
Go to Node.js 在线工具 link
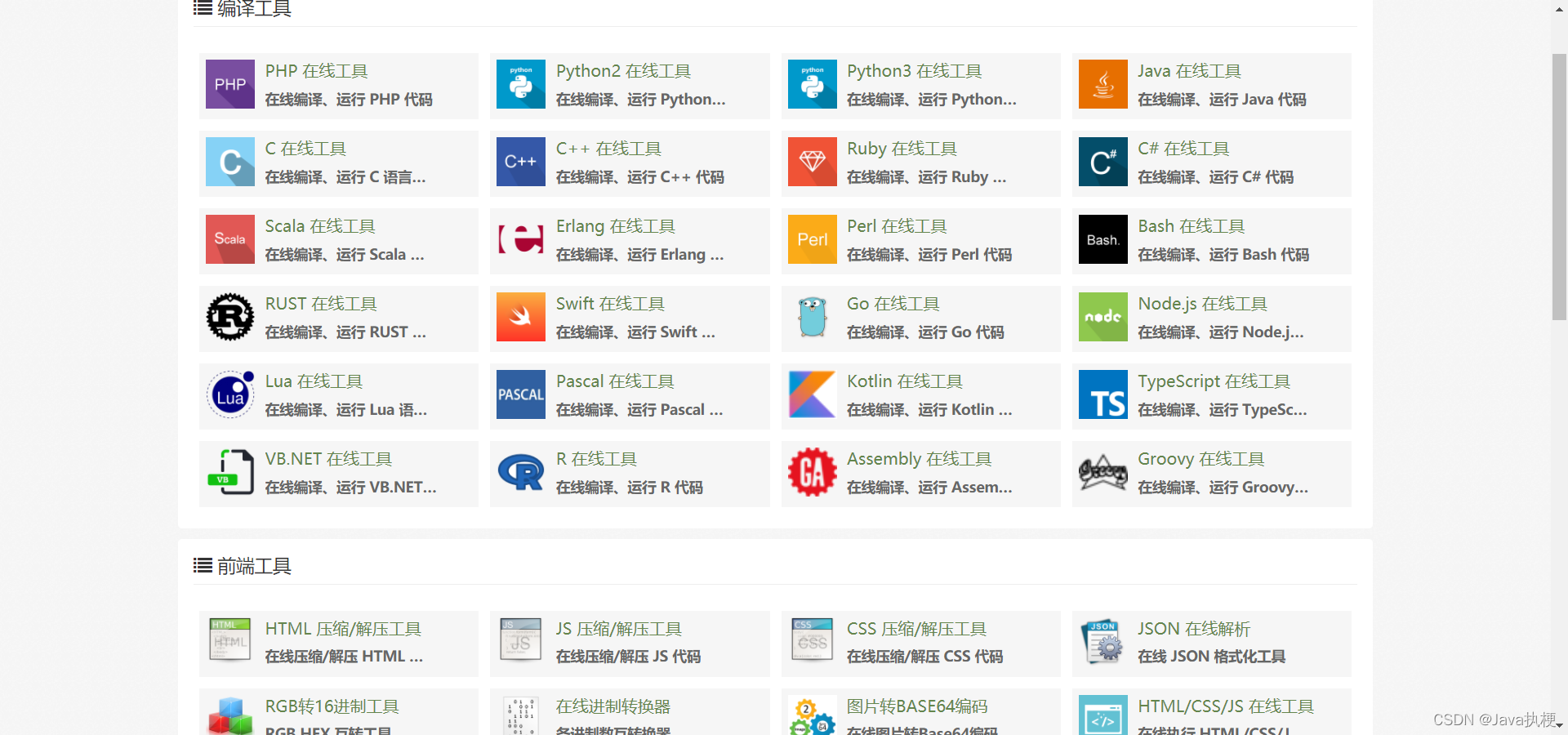click(1203, 304)
